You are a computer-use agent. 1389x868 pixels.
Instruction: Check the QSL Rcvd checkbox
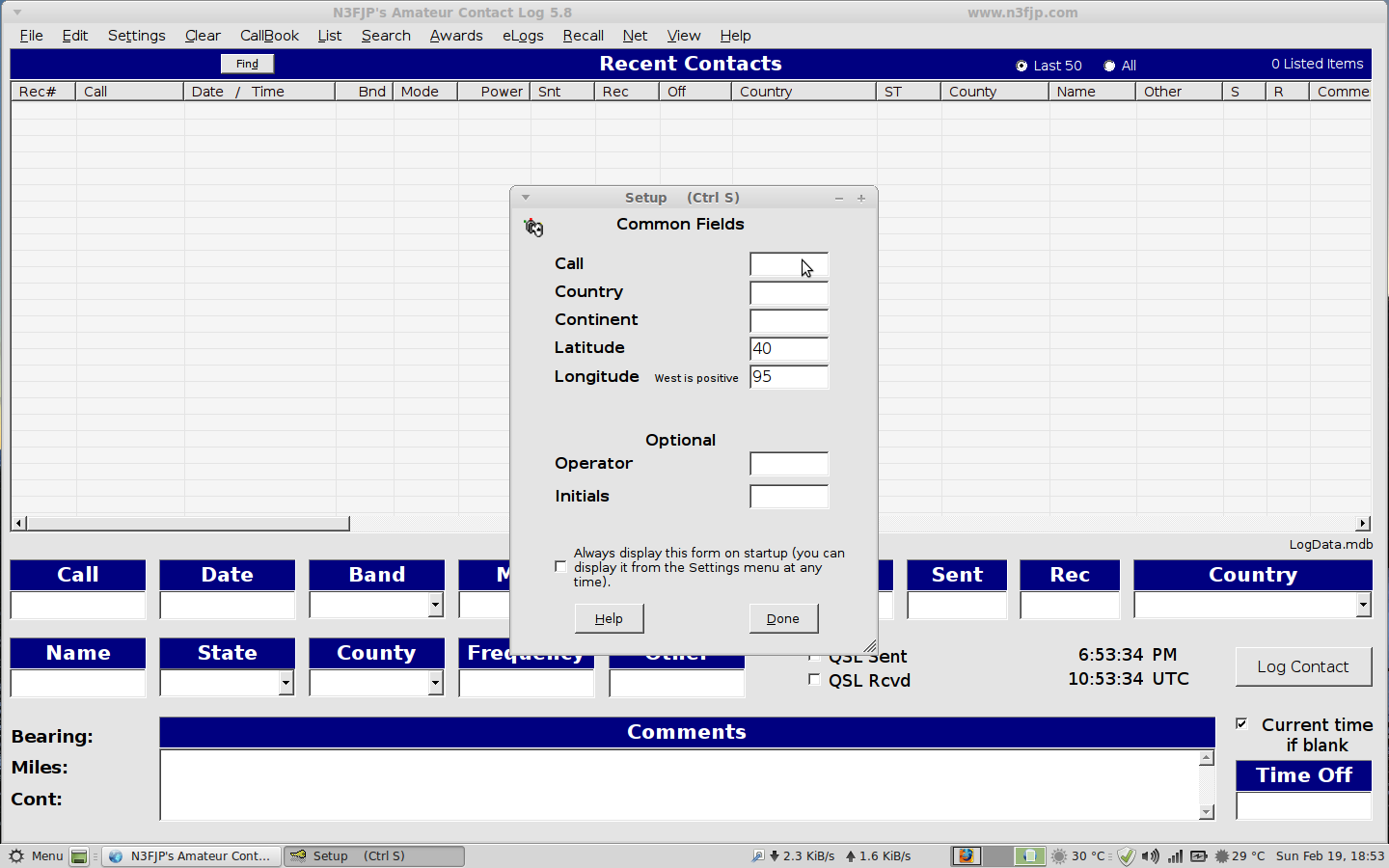coord(814,679)
